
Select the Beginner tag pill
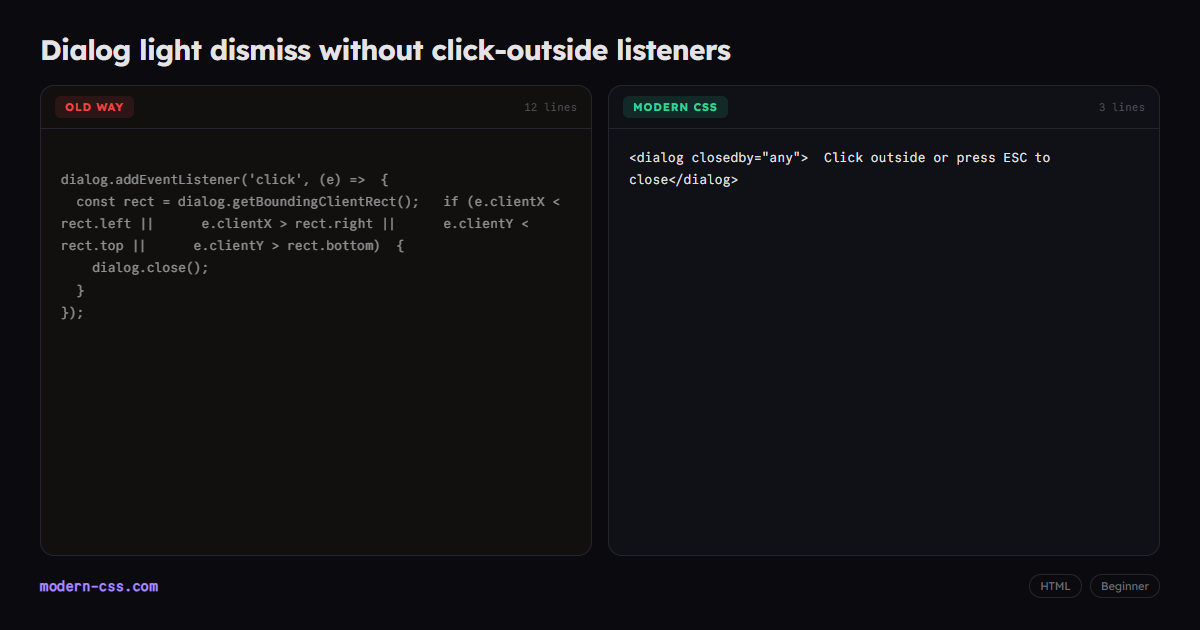(x=1125, y=586)
